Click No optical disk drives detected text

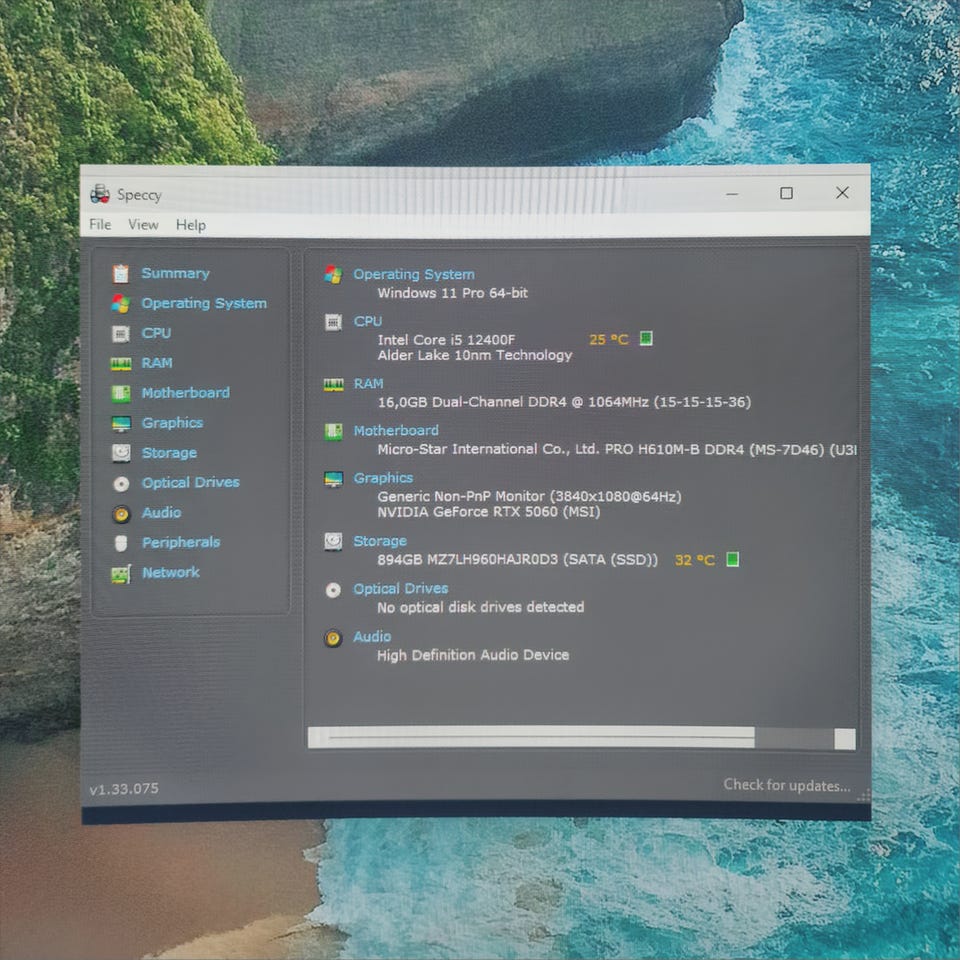click(x=480, y=607)
